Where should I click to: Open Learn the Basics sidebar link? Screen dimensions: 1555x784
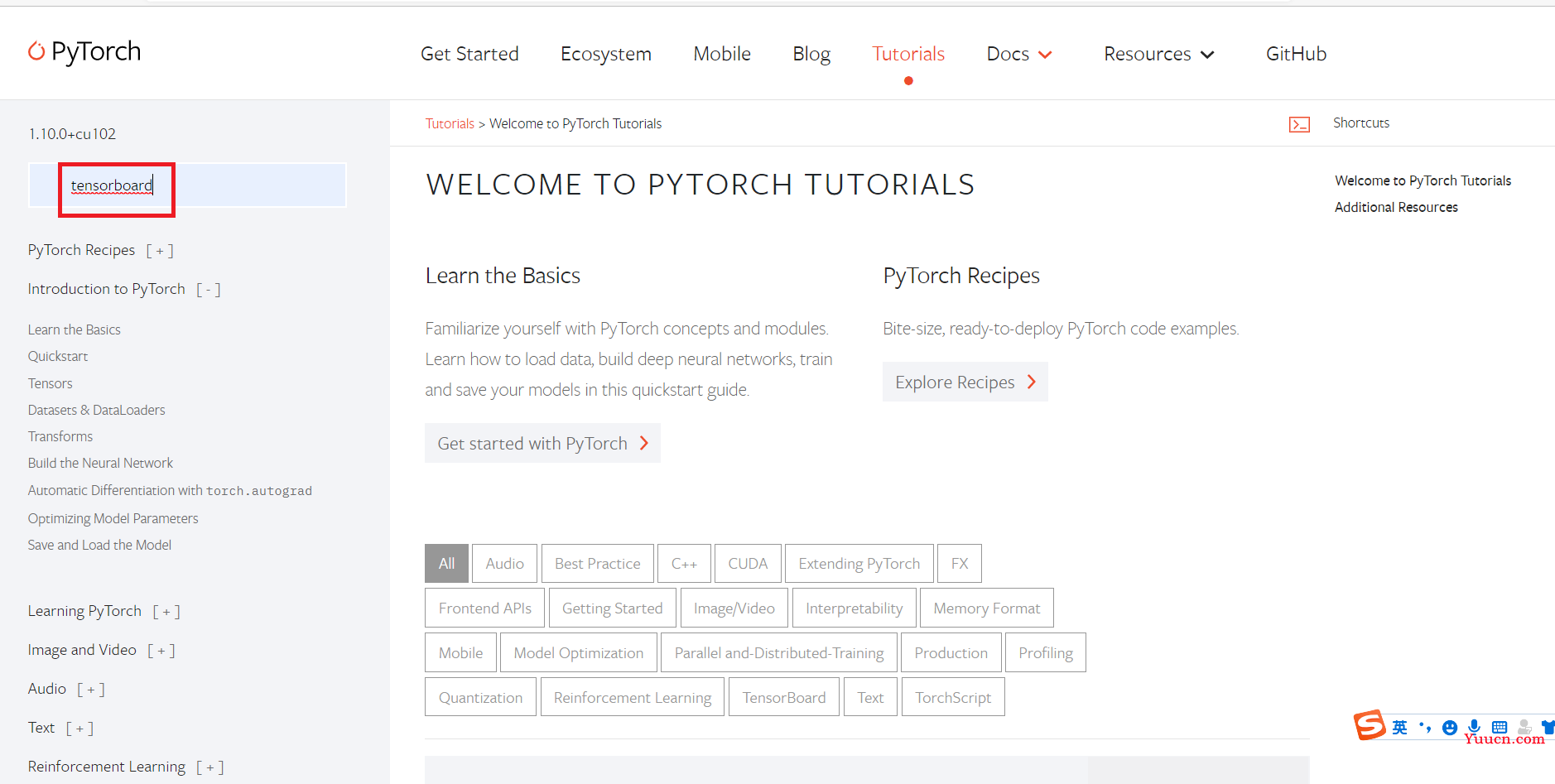click(x=75, y=329)
